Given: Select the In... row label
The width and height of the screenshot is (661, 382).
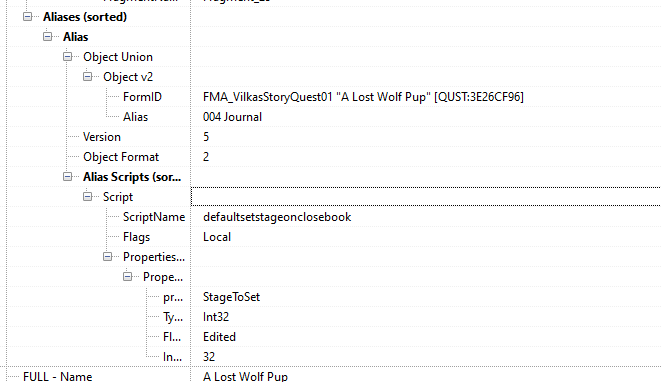Looking at the screenshot, I should pyautogui.click(x=172, y=357).
